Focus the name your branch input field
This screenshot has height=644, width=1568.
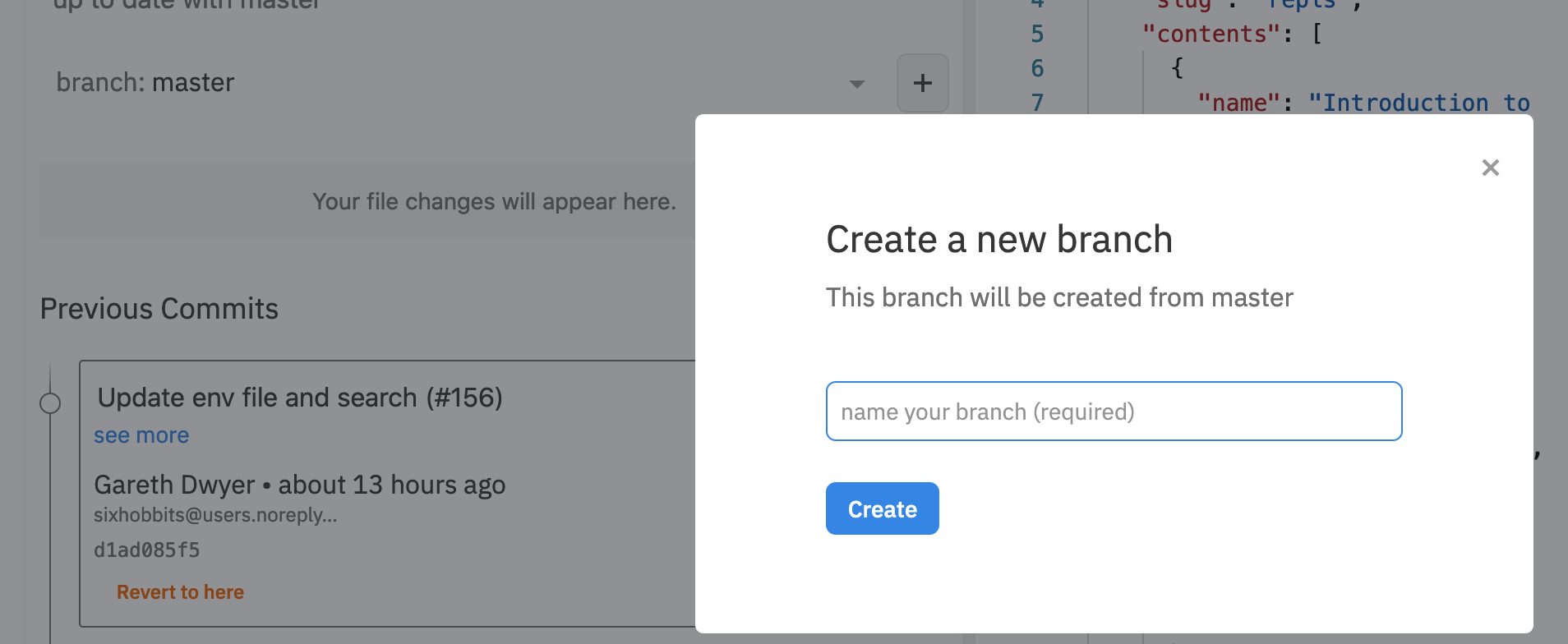coord(1114,411)
